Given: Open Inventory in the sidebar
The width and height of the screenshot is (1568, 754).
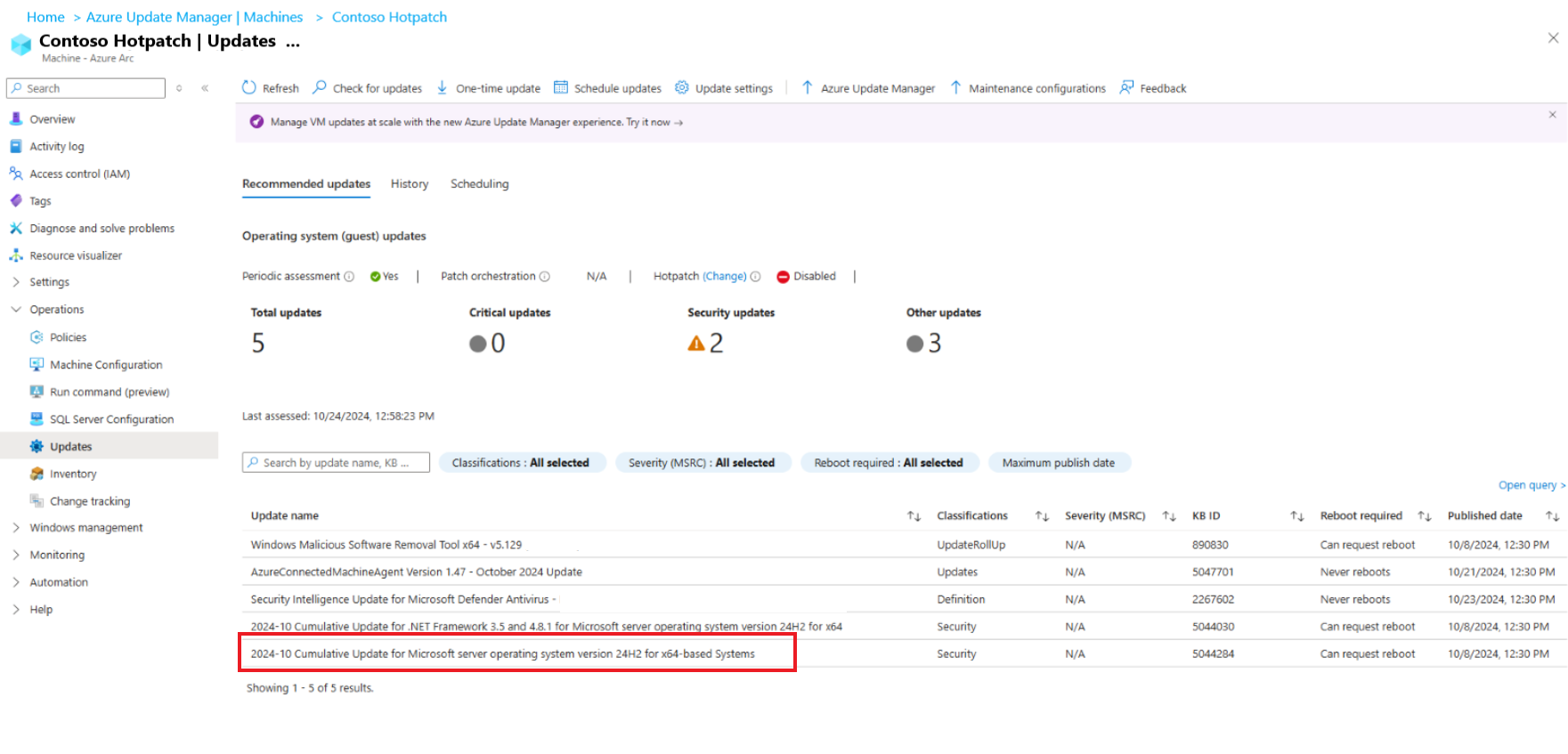Looking at the screenshot, I should (x=73, y=474).
